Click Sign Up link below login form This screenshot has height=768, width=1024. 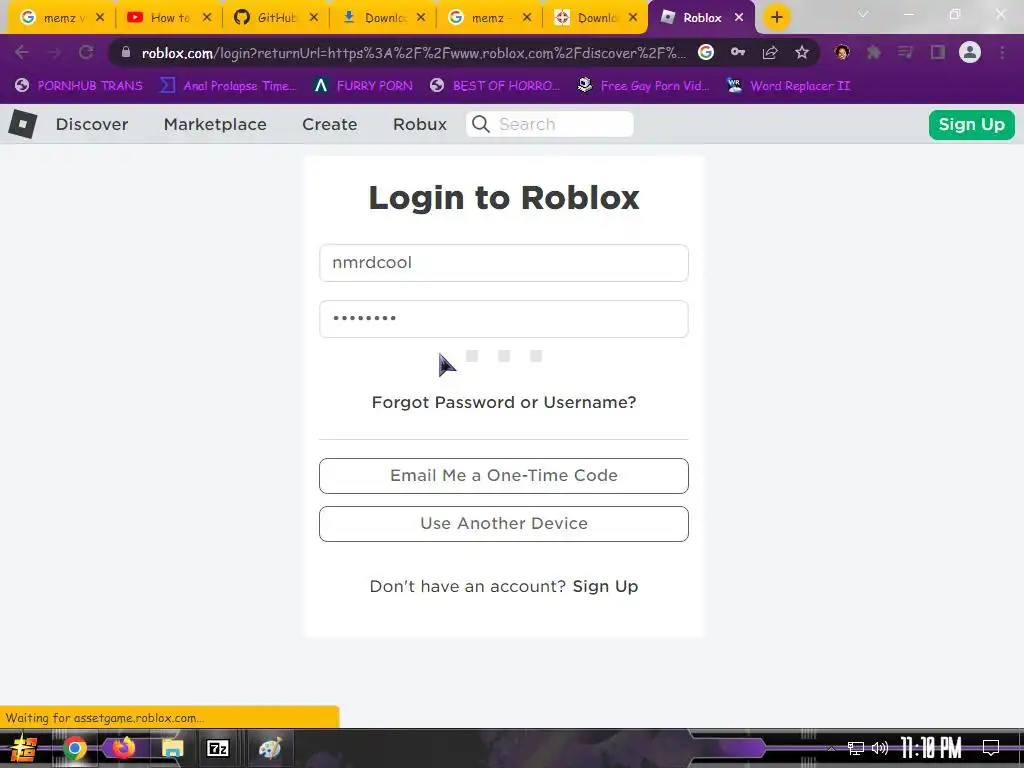605,586
